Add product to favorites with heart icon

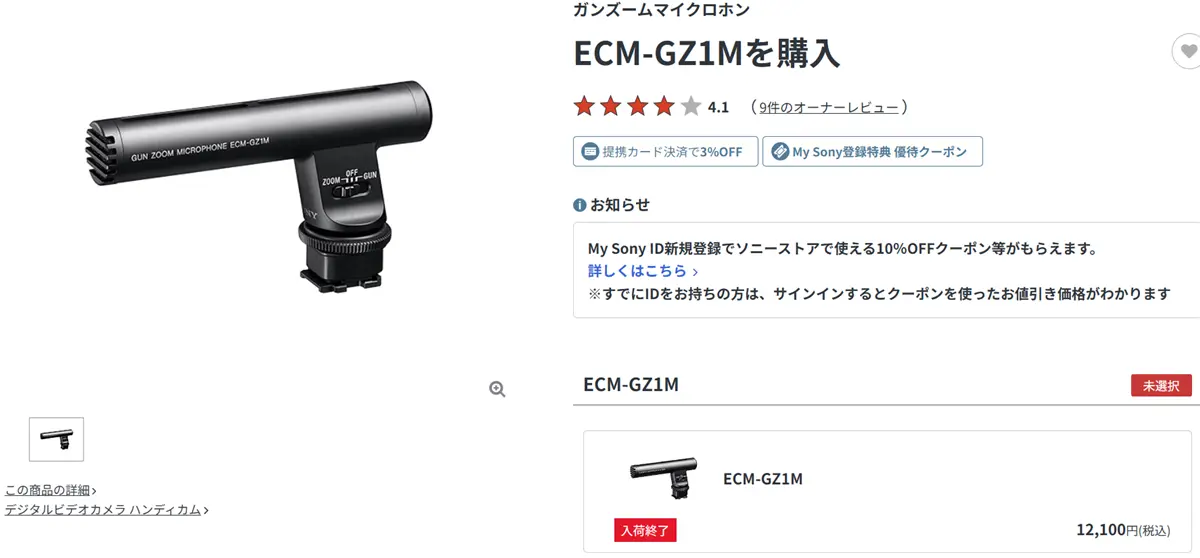[x=1187, y=50]
